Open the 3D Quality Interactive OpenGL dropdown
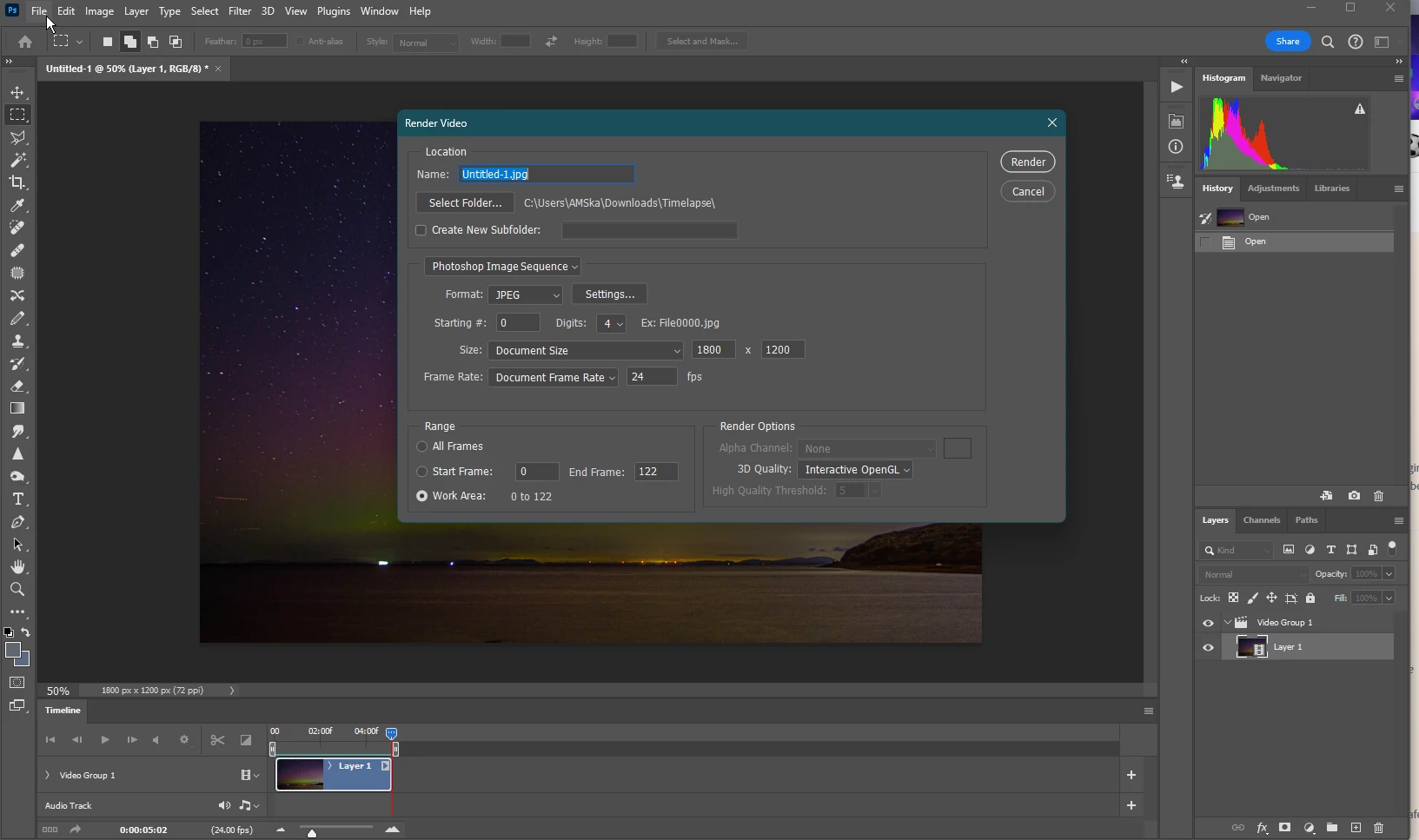This screenshot has height=840, width=1419. click(x=855, y=470)
